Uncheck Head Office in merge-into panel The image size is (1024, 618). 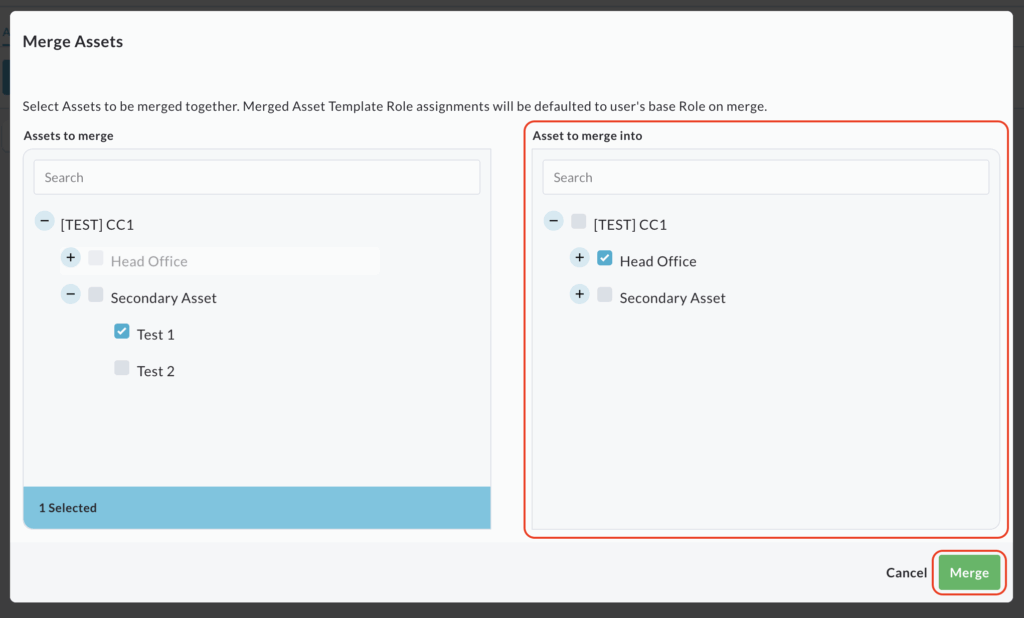click(605, 258)
